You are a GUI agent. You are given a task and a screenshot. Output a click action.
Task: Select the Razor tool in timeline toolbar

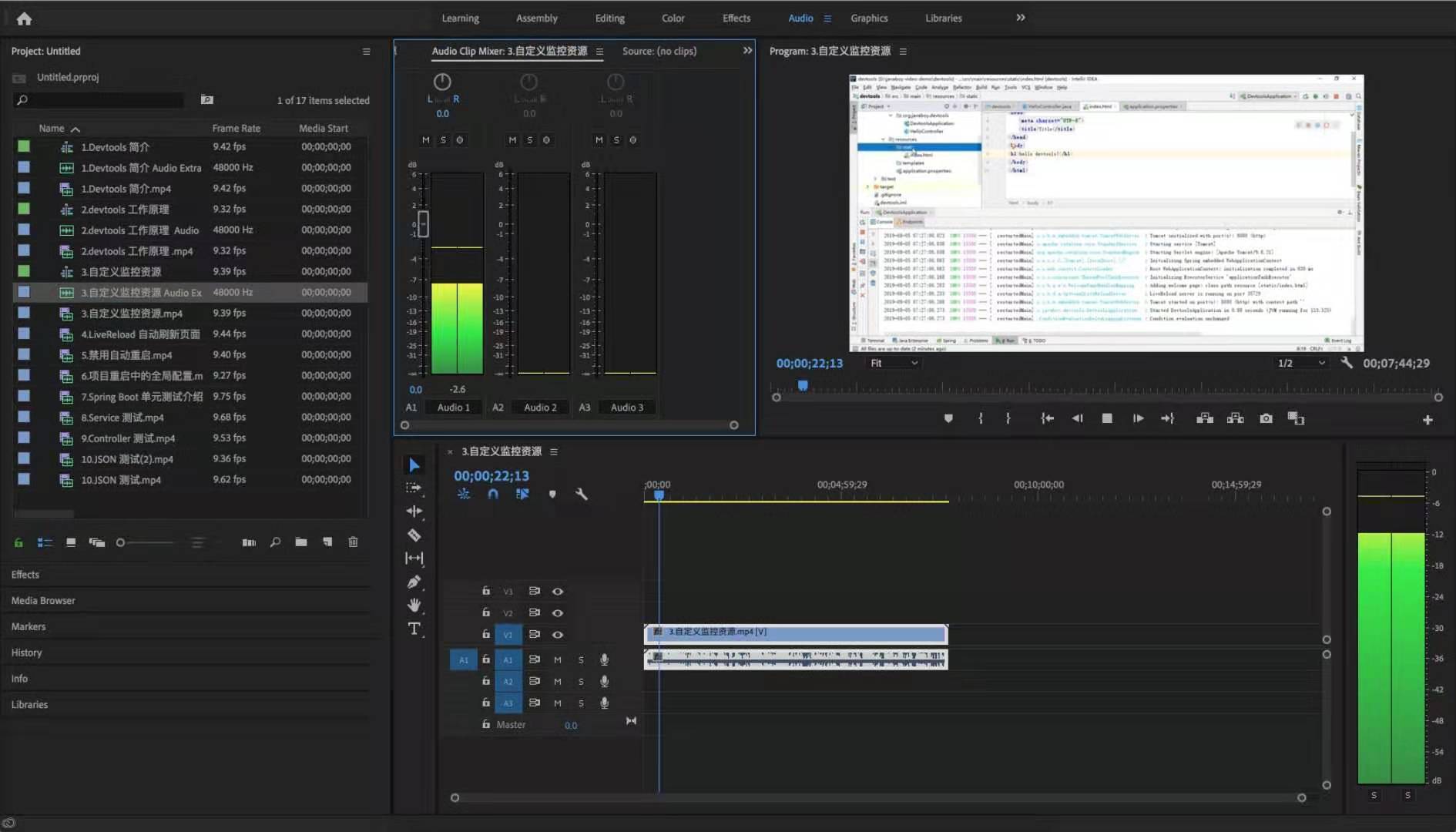coord(414,535)
